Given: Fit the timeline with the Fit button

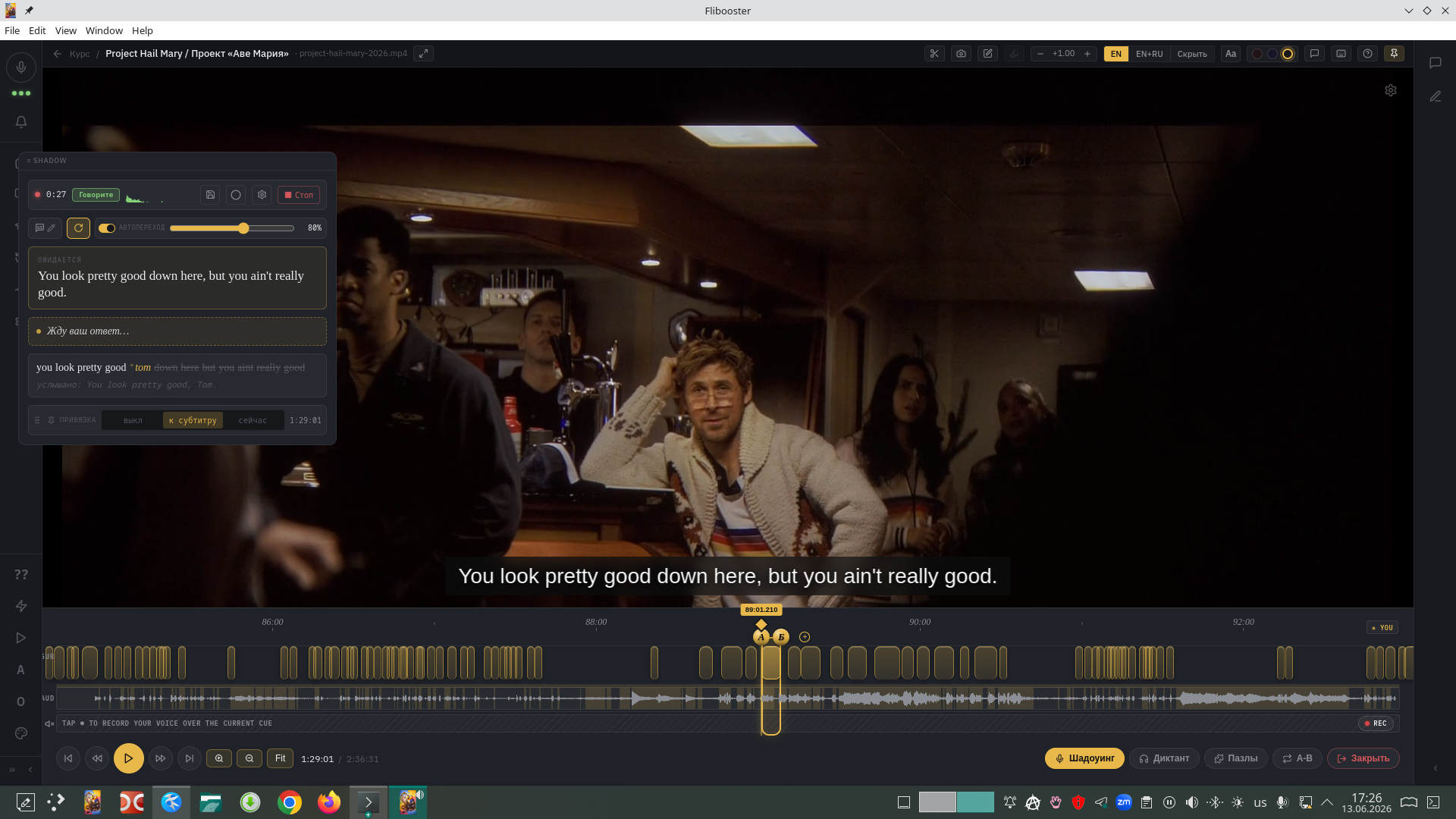Looking at the screenshot, I should pos(280,758).
